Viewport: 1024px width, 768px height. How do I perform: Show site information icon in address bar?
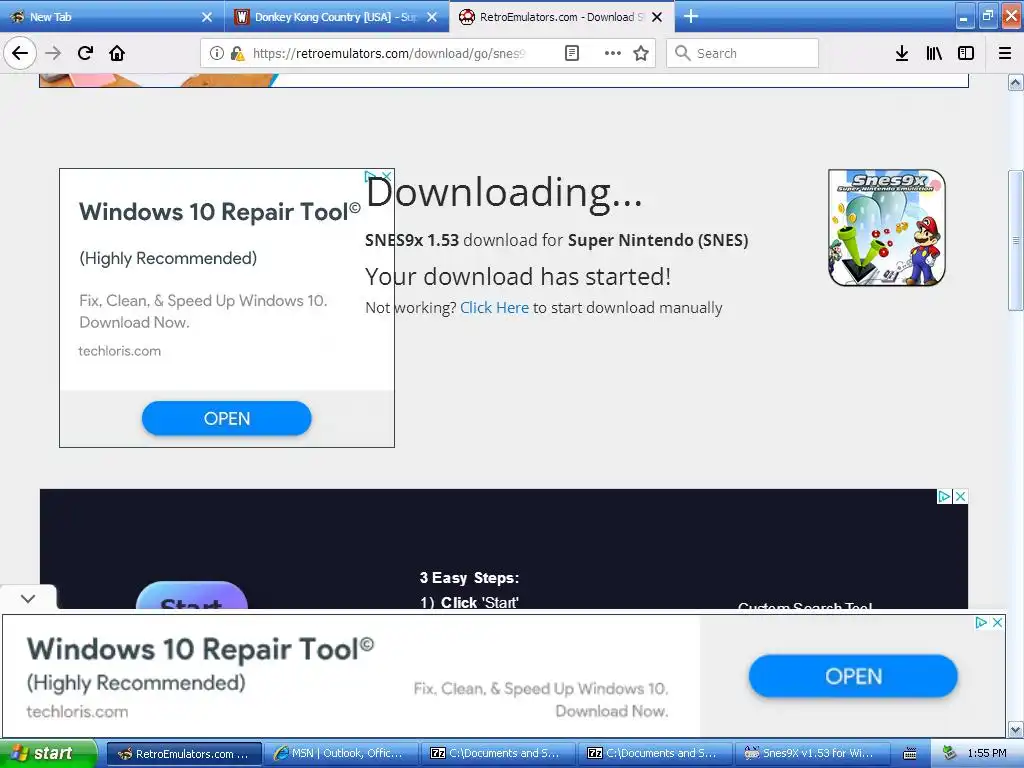tap(216, 54)
